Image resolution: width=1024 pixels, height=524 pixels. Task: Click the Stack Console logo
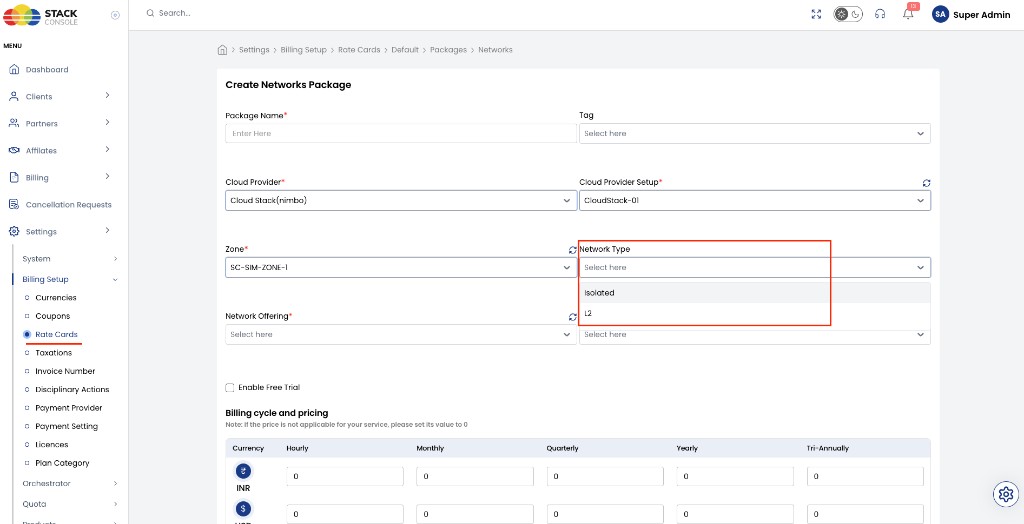(x=40, y=15)
